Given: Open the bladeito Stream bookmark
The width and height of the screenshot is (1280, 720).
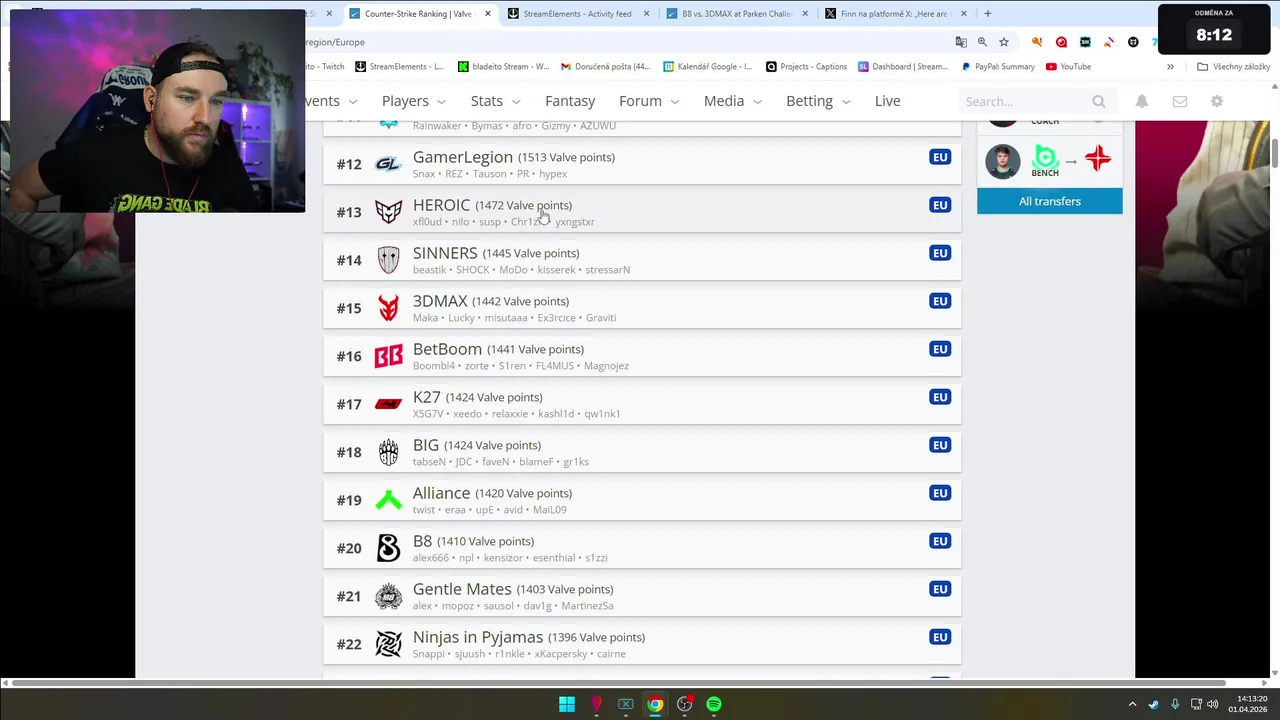Looking at the screenshot, I should point(503,67).
